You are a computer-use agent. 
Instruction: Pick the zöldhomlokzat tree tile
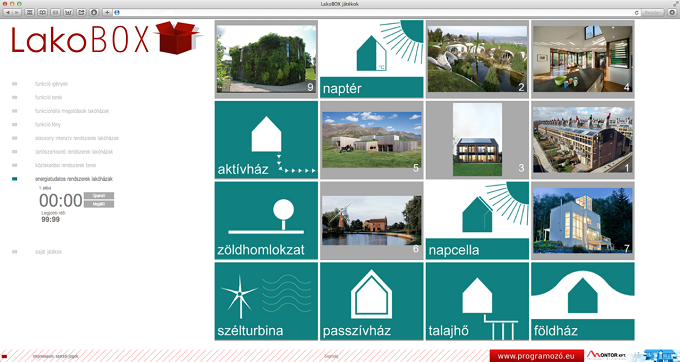point(266,220)
